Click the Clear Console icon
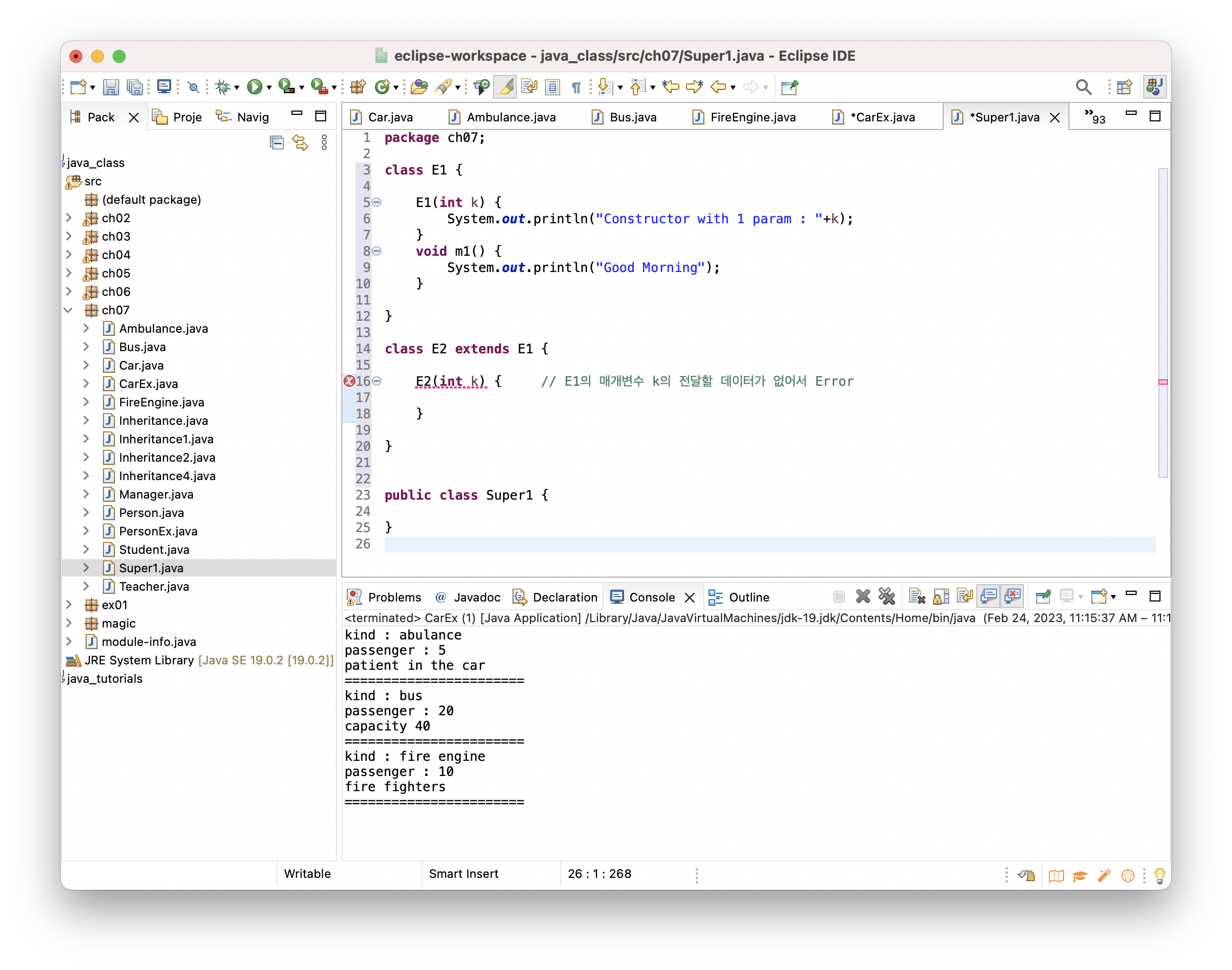Viewport: 1232px width, 970px height. tap(916, 596)
